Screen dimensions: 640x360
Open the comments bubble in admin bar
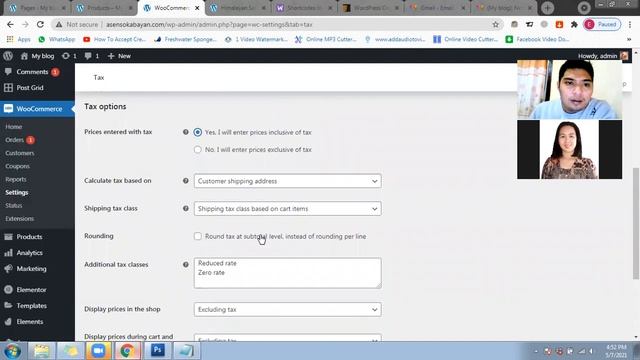pos(92,56)
